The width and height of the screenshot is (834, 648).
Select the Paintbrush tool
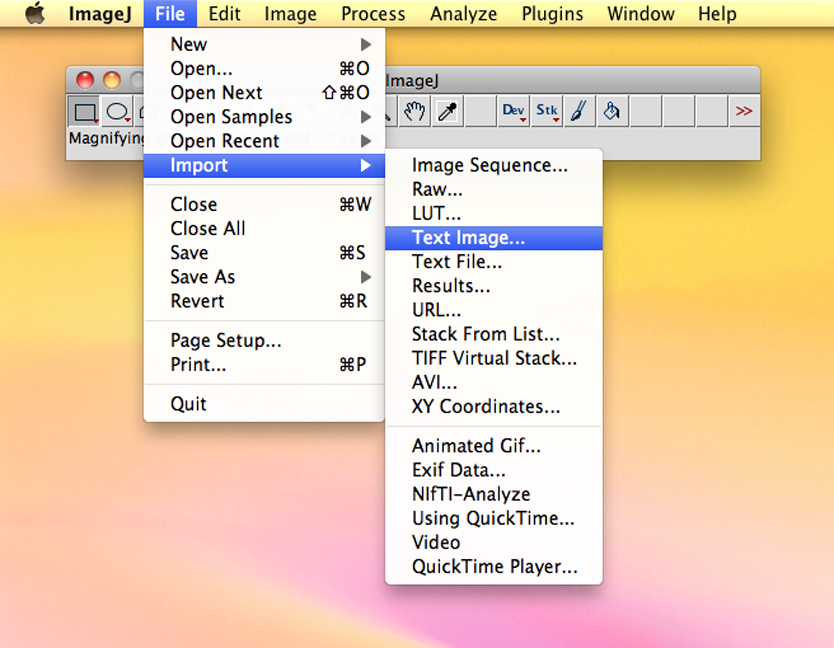[x=579, y=112]
